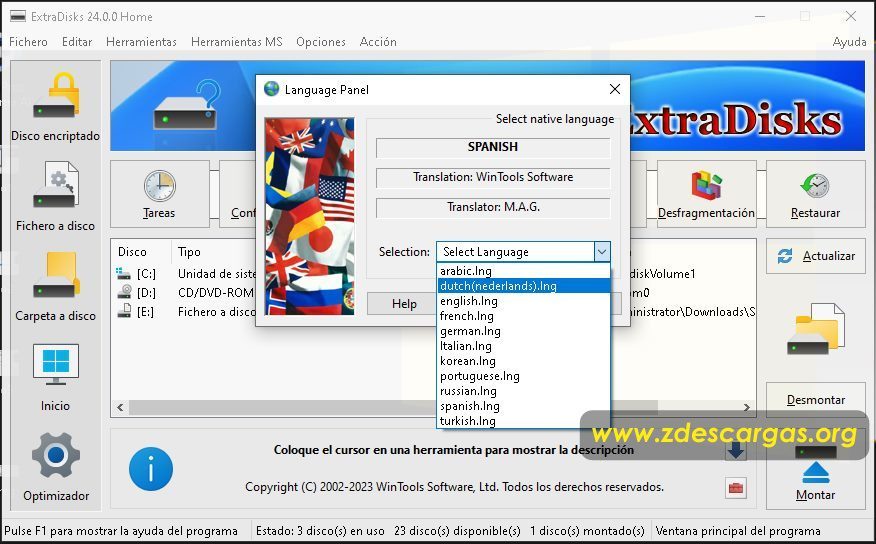Click the E: drive file icon
The image size is (876, 544).
click(124, 311)
